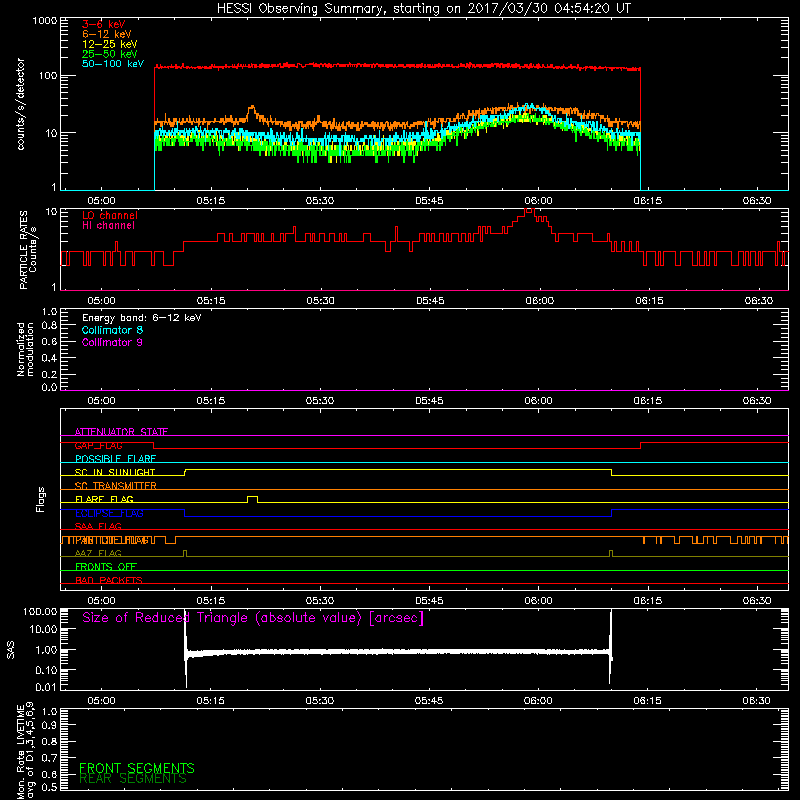Click the raised FLARE_FLAG pulse marker

252,497
